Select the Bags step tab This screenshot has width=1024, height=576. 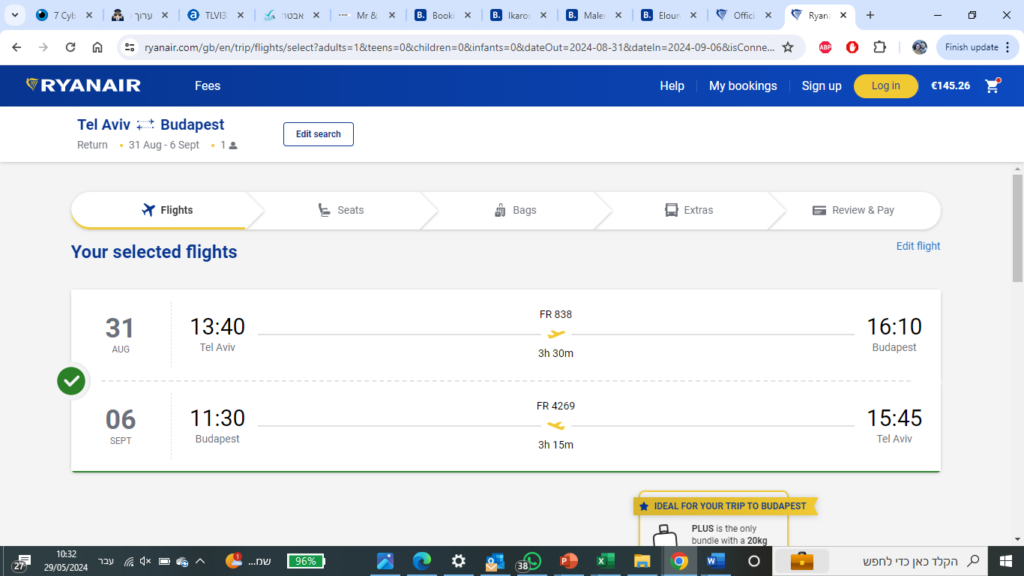[x=515, y=210]
